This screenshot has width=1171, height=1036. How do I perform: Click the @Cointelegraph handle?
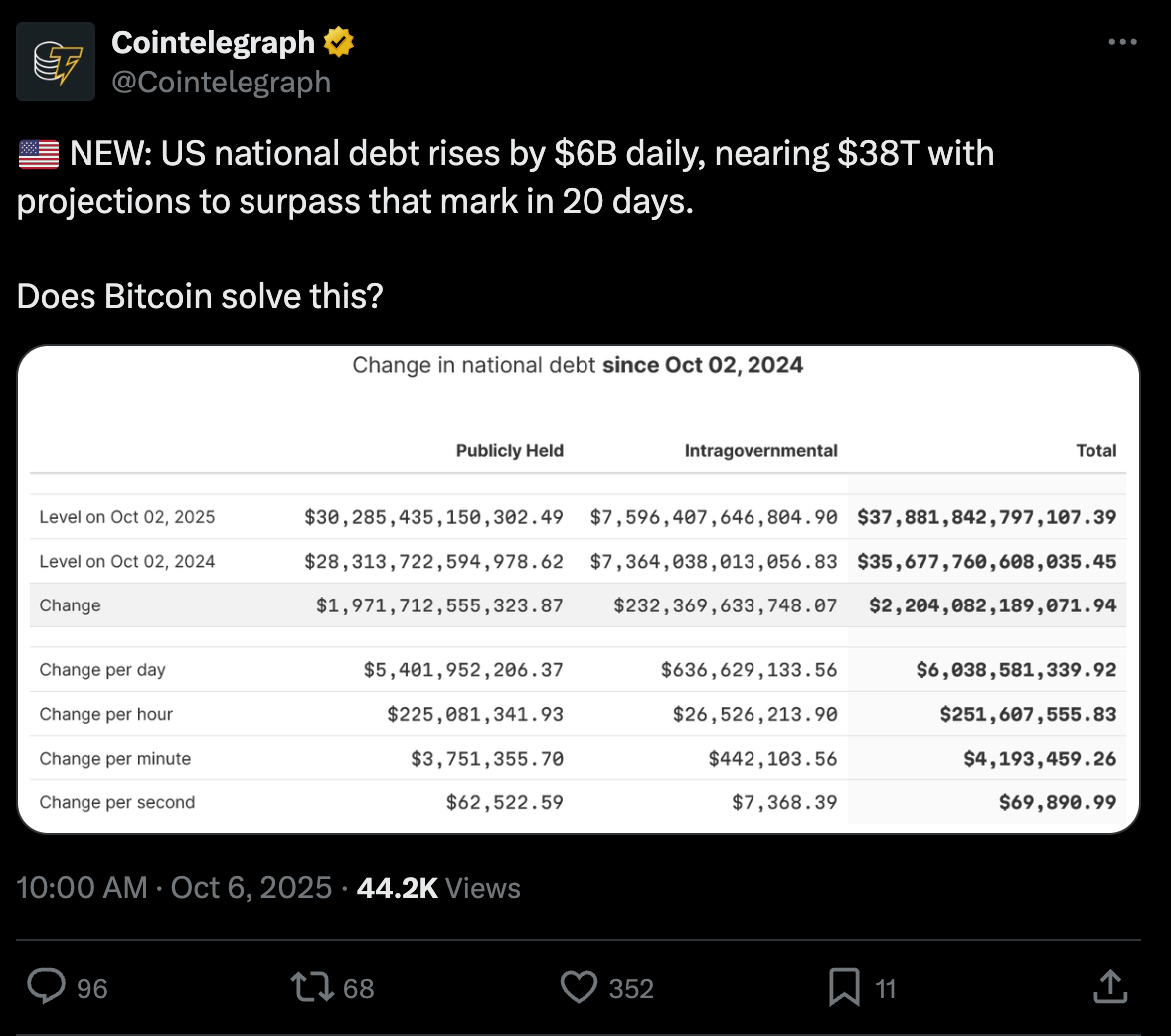pos(221,82)
